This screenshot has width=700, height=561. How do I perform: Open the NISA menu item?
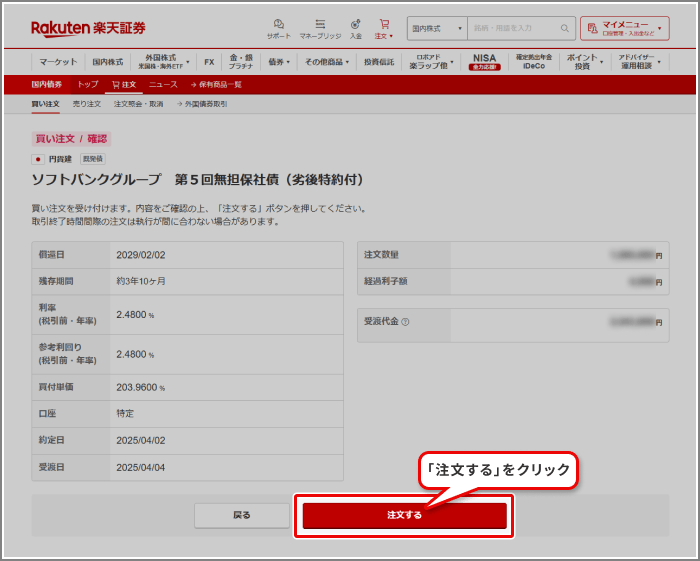point(484,62)
